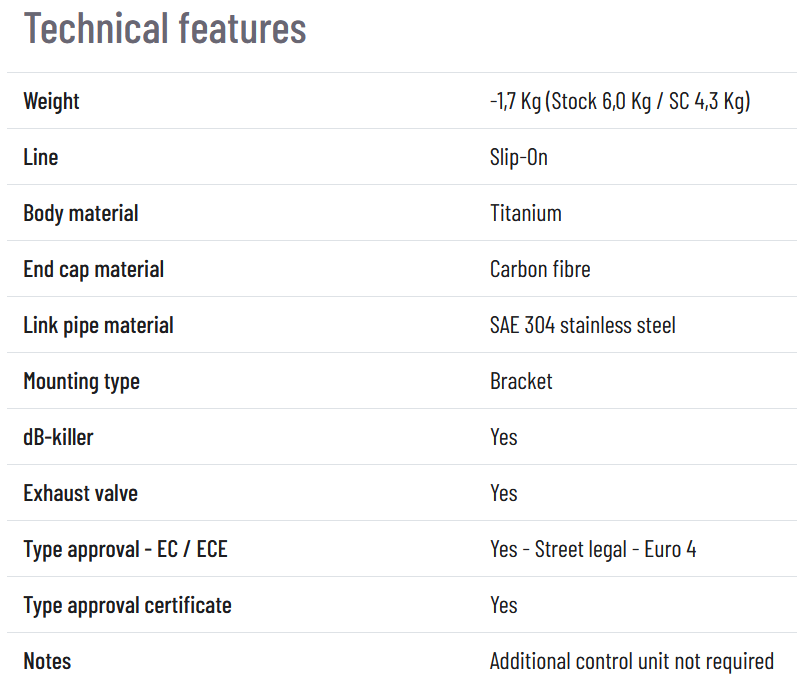Click the Weight row label
Viewport: 797px width, 680px height.
[51, 101]
